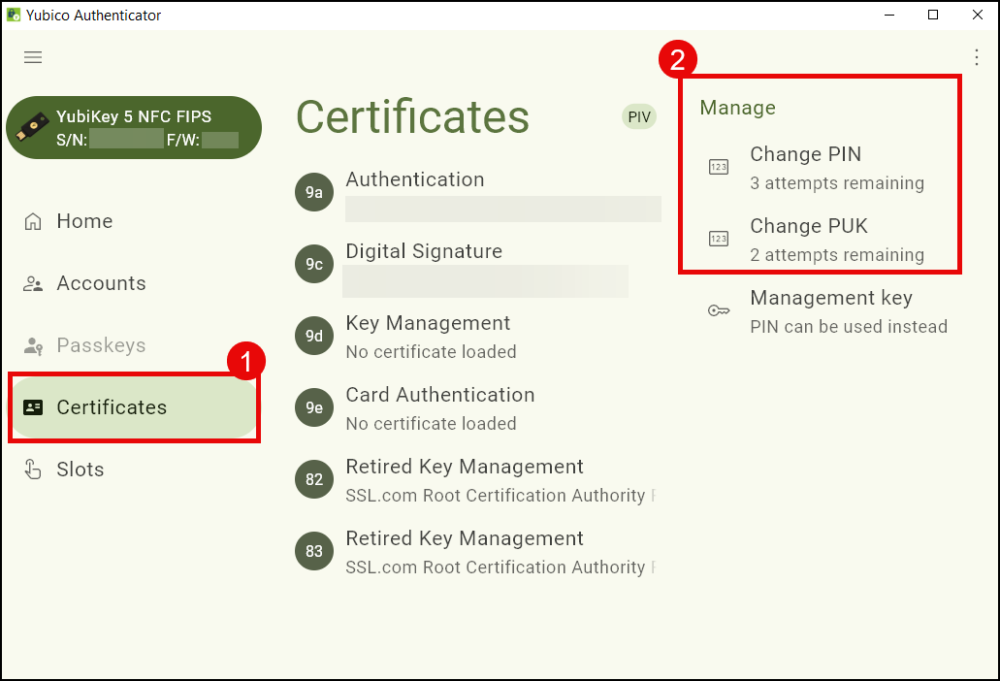Click the PIV badge chip
Screen dimensions: 1000x681
click(x=638, y=117)
